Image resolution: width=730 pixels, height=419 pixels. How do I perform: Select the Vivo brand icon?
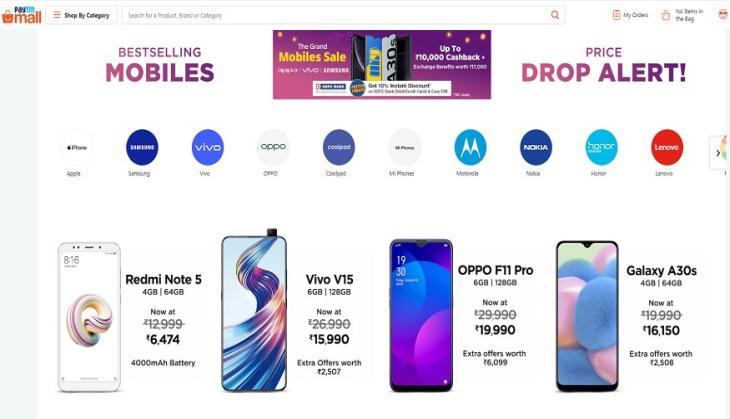[x=208, y=147]
